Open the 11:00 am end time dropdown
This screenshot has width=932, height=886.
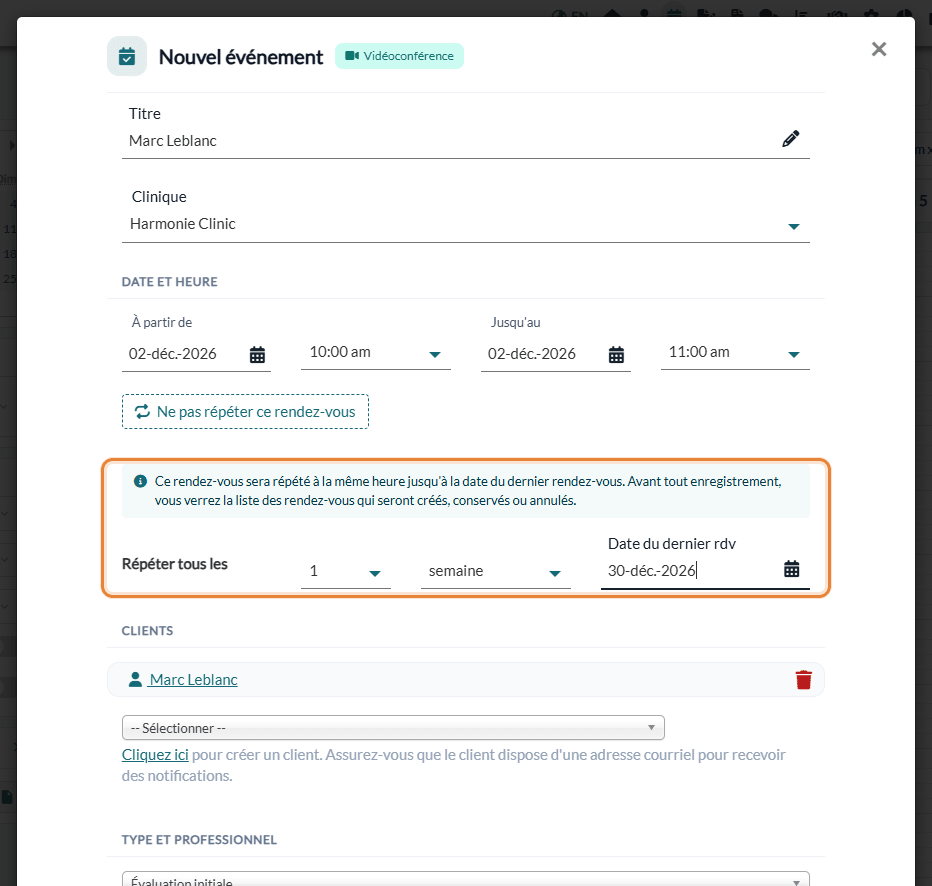click(x=735, y=353)
